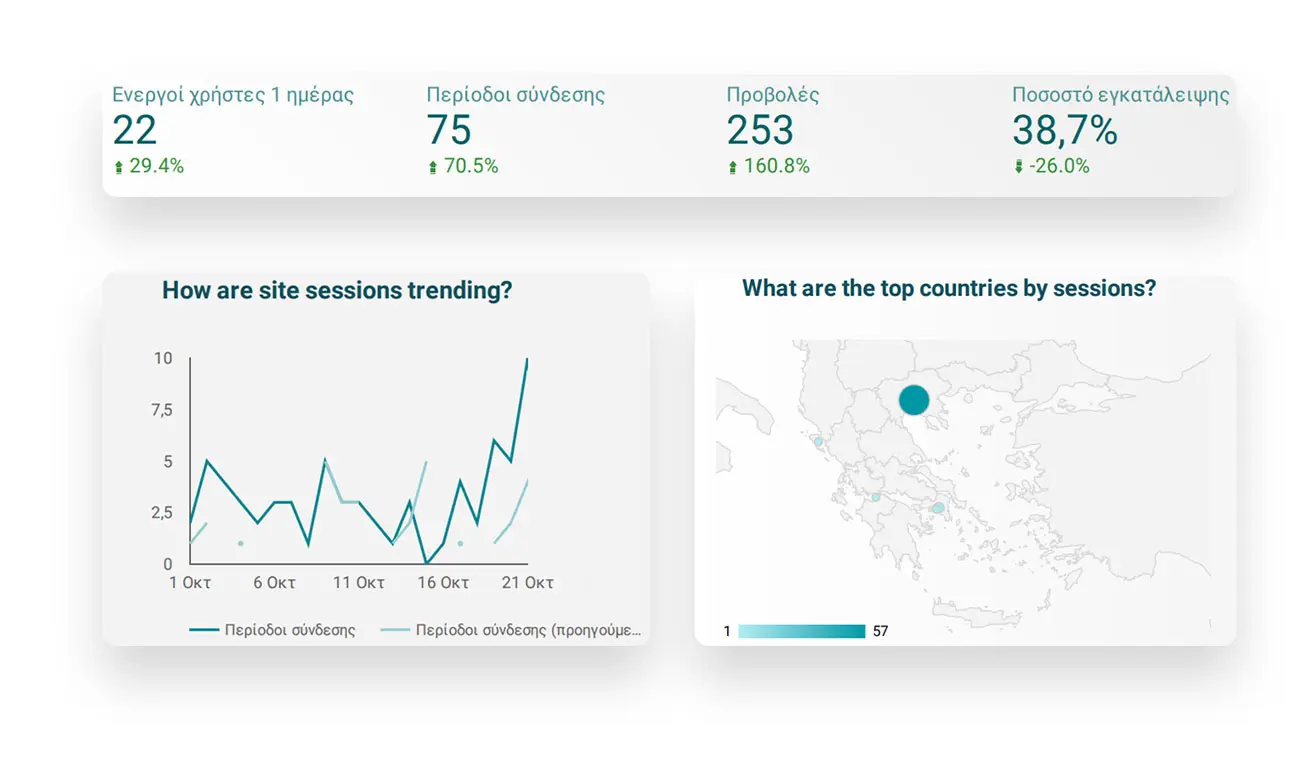This screenshot has width=1300, height=780.
Task: Click the line chart peak at value 10
Action: pyautogui.click(x=527, y=359)
